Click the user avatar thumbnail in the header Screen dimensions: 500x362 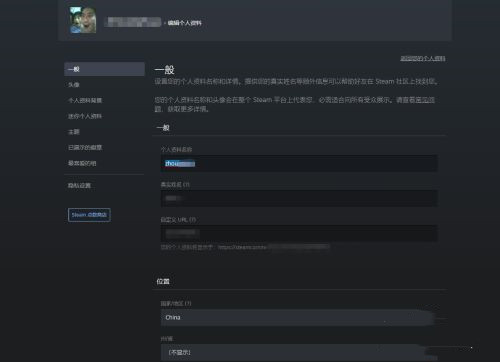(x=83, y=20)
